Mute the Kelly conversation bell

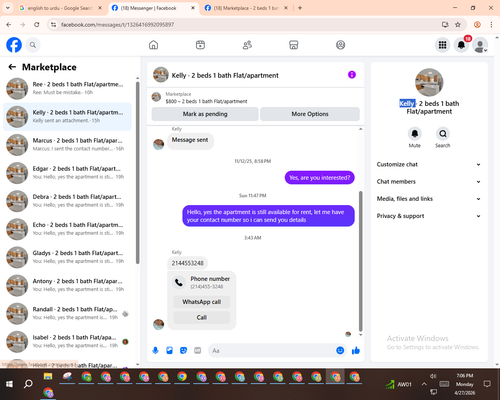point(415,134)
